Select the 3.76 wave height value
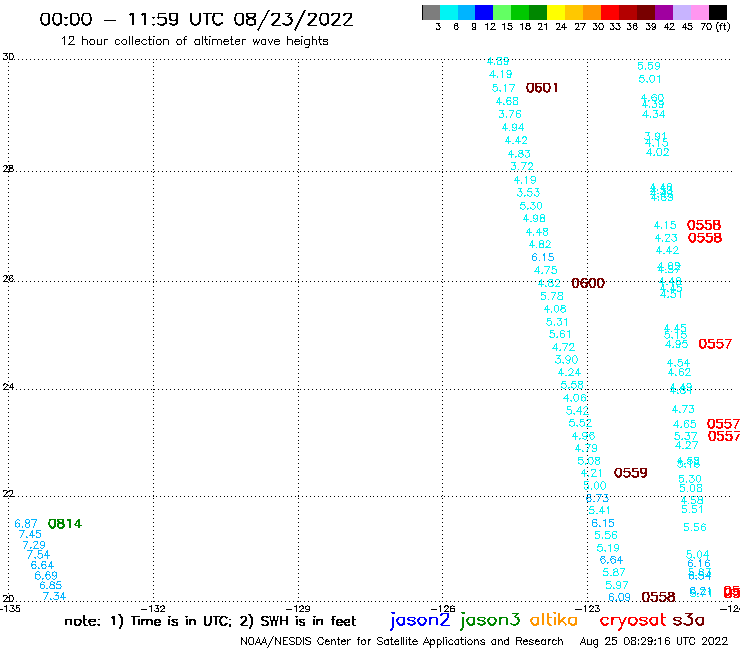This screenshot has width=740, height=650. pyautogui.click(x=510, y=114)
